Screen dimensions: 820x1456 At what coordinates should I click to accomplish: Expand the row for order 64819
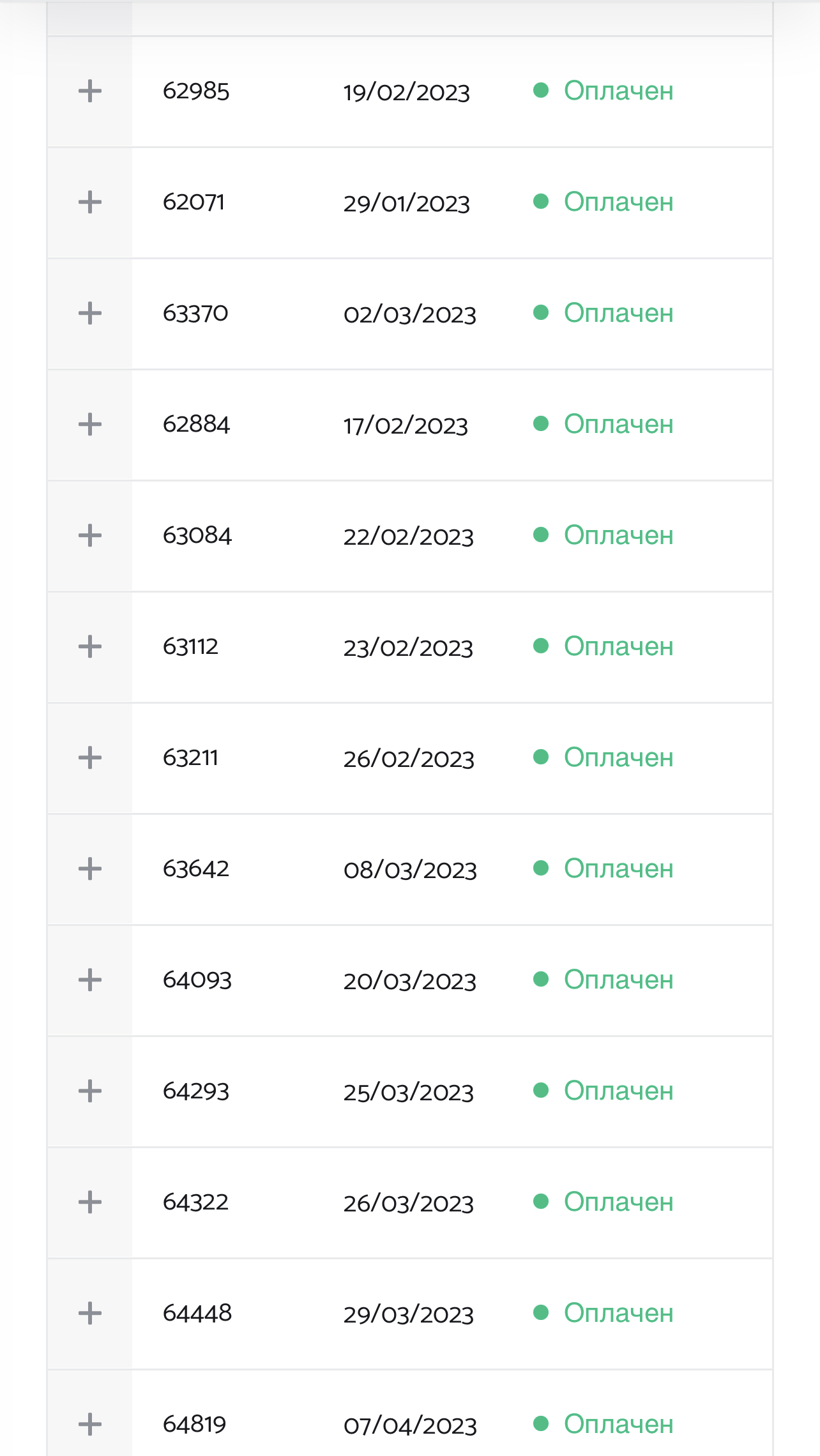tap(90, 1425)
